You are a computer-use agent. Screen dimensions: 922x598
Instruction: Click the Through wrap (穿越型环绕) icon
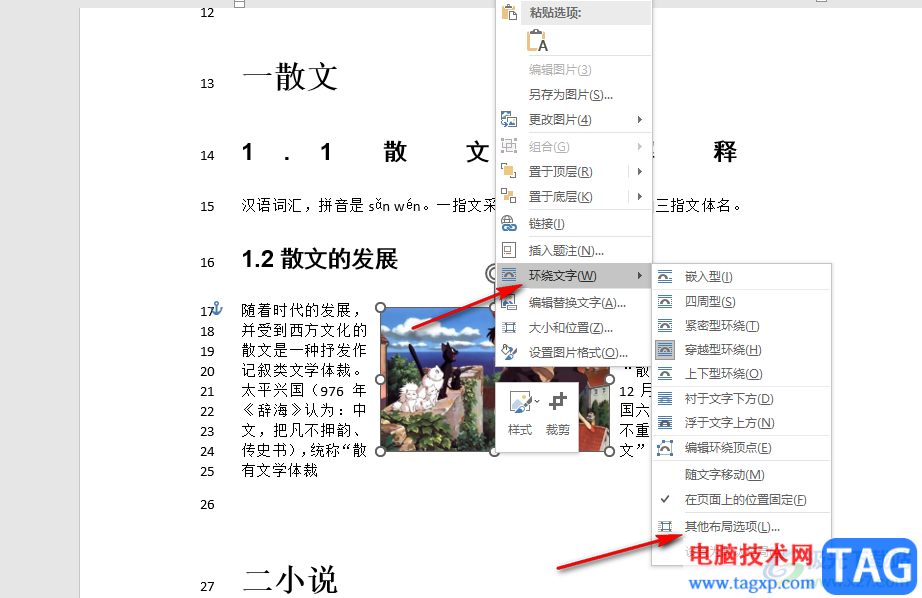665,350
